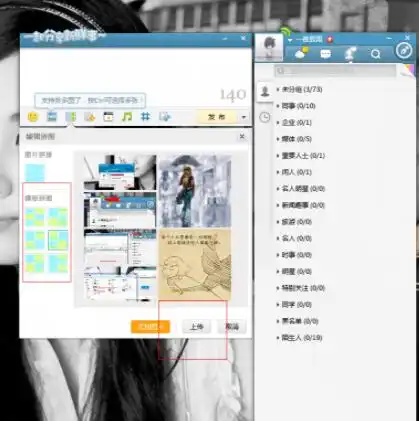The image size is (419, 421).
Task: Click the contacts window search field
Action: 335,71
